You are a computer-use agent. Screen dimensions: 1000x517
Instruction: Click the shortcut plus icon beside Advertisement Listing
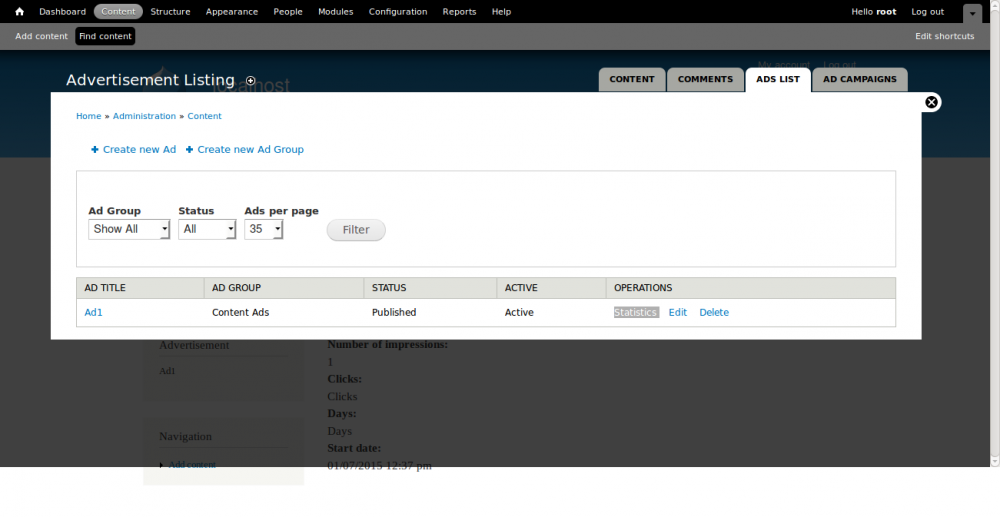pos(251,81)
